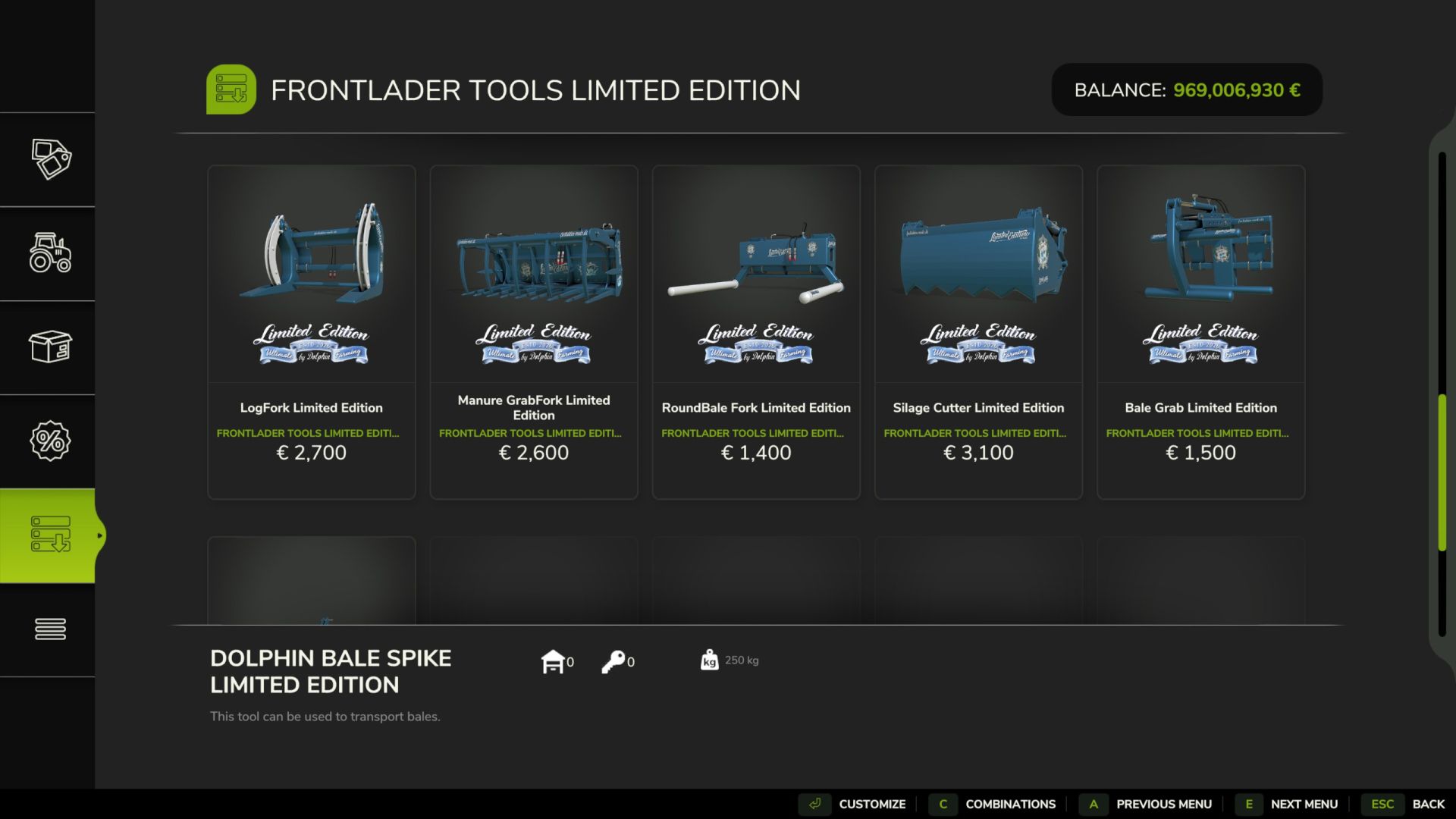Image resolution: width=1456 pixels, height=819 pixels.
Task: Click the weight kg icon
Action: (x=709, y=661)
